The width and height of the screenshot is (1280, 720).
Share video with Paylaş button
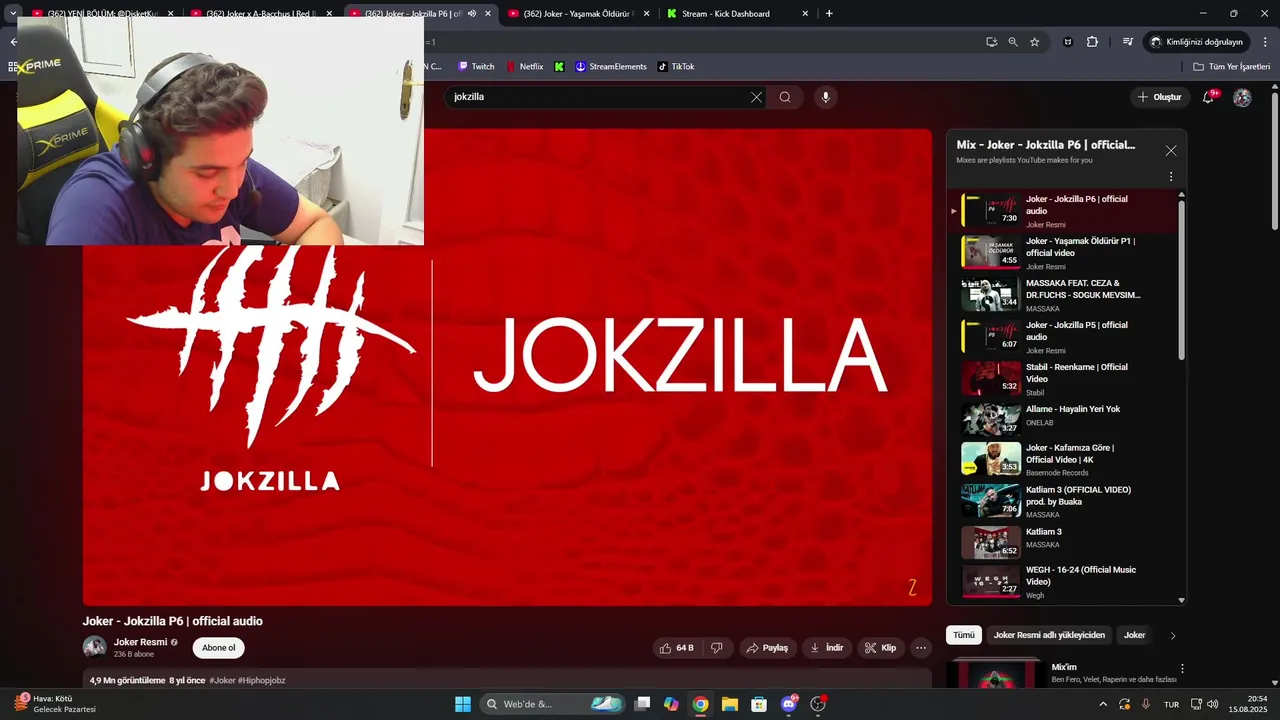[x=768, y=648]
